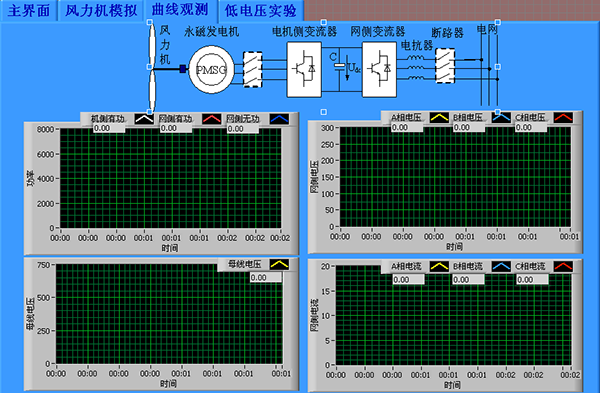Toggle the breaker switch beside PMSG generator
Image resolution: width=600 pixels, height=393 pixels.
click(253, 69)
